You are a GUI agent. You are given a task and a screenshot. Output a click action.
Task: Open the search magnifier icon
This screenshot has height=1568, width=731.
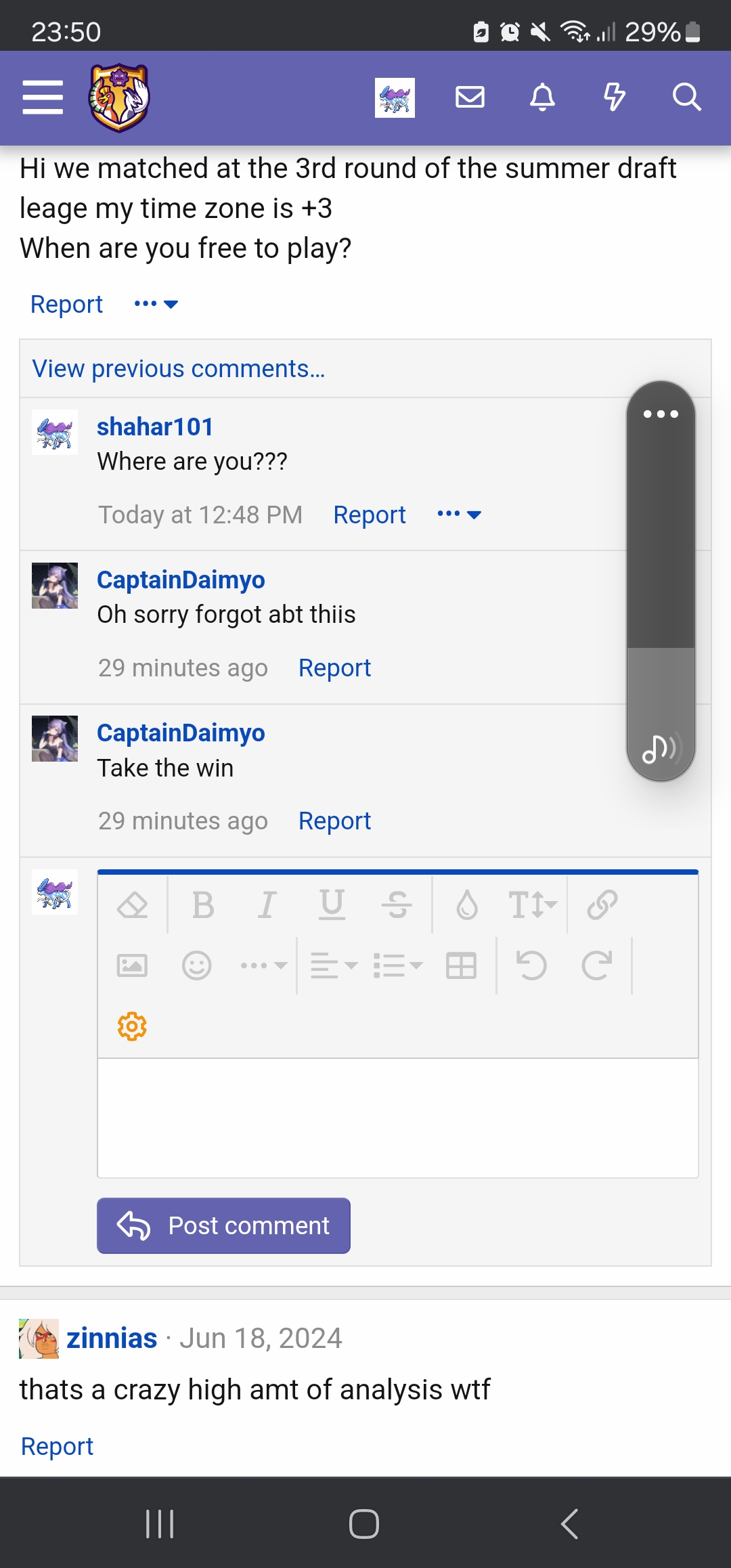click(686, 97)
